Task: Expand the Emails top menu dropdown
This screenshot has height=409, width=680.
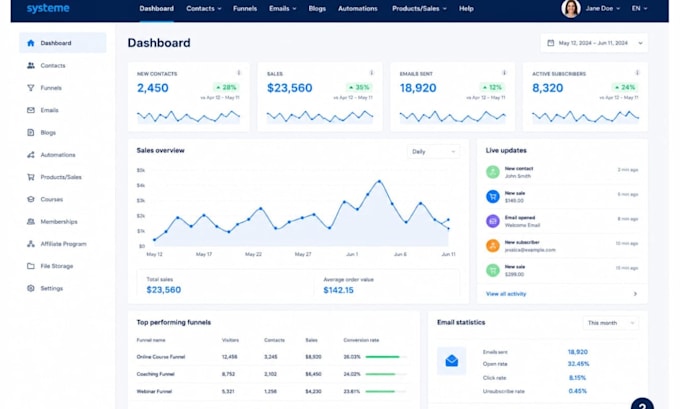Action: tap(294, 9)
